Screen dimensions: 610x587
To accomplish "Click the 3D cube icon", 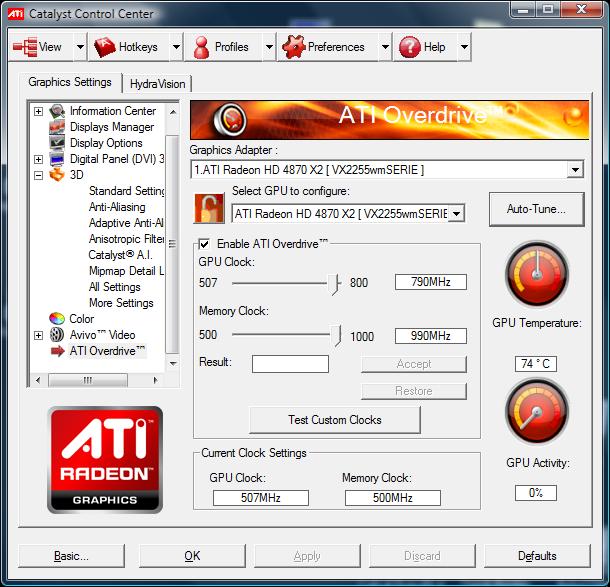I will (x=57, y=175).
